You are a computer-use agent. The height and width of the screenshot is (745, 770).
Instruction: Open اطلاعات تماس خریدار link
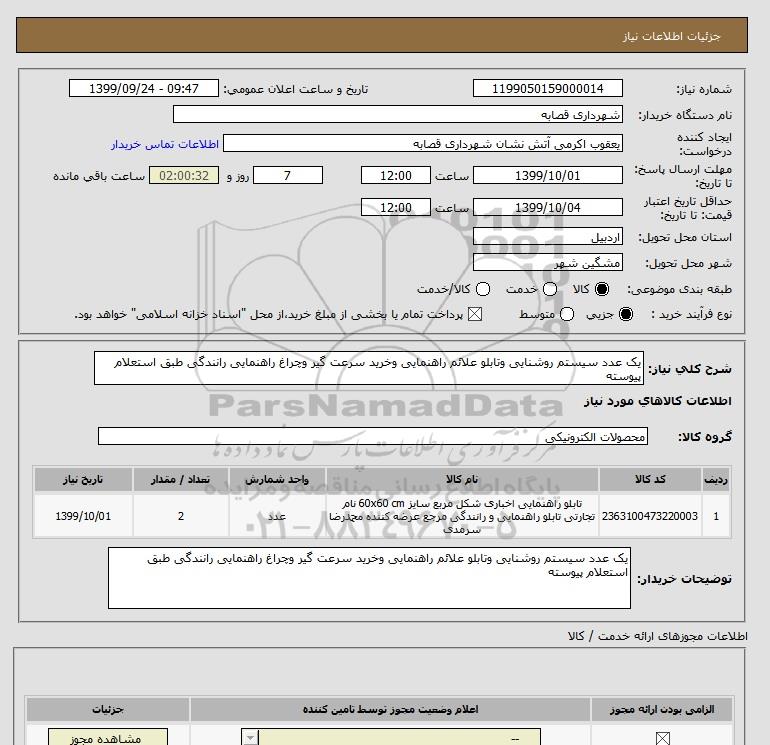[x=165, y=144]
